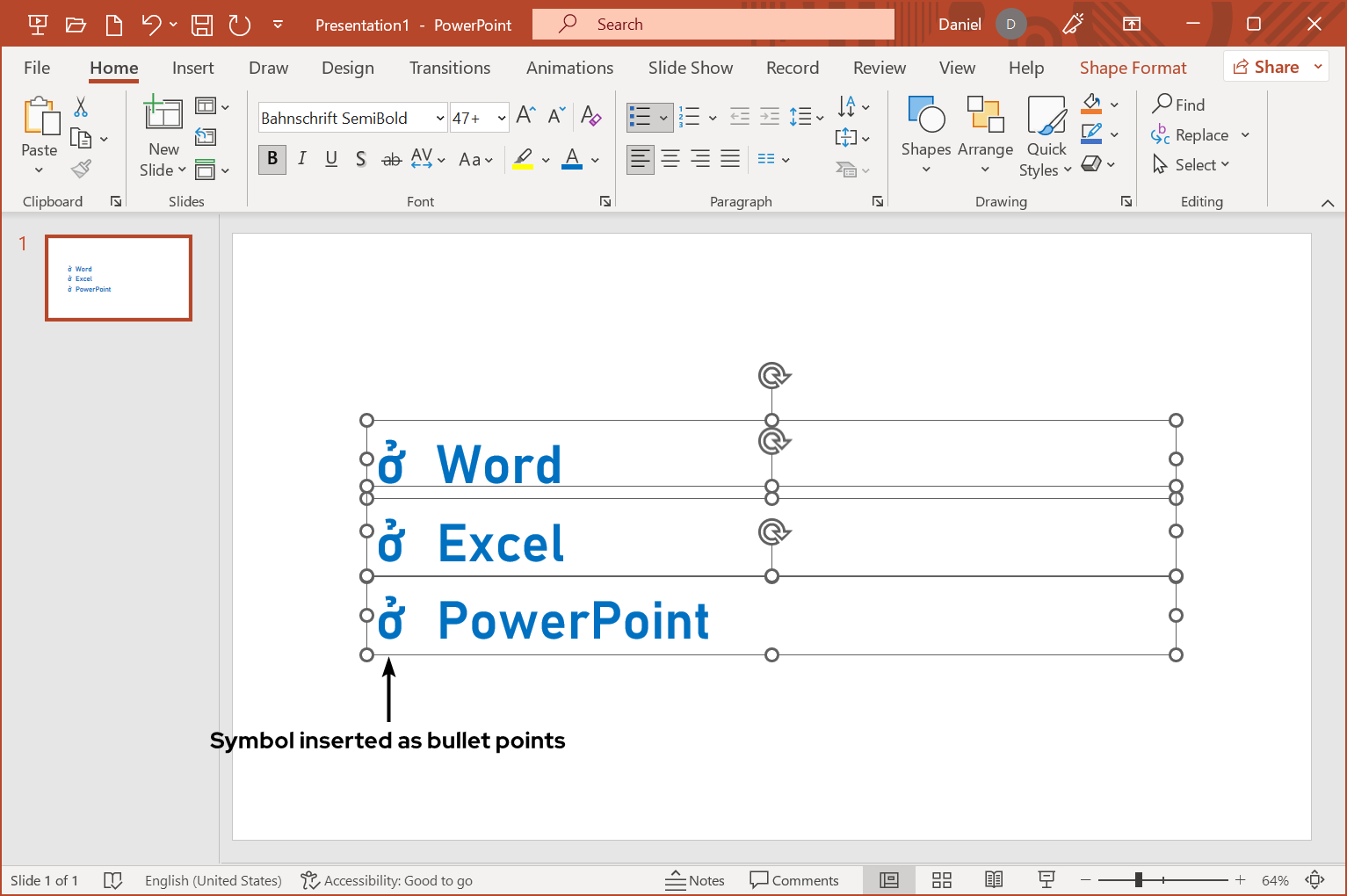Start slideshow from status bar icon

click(x=1046, y=880)
